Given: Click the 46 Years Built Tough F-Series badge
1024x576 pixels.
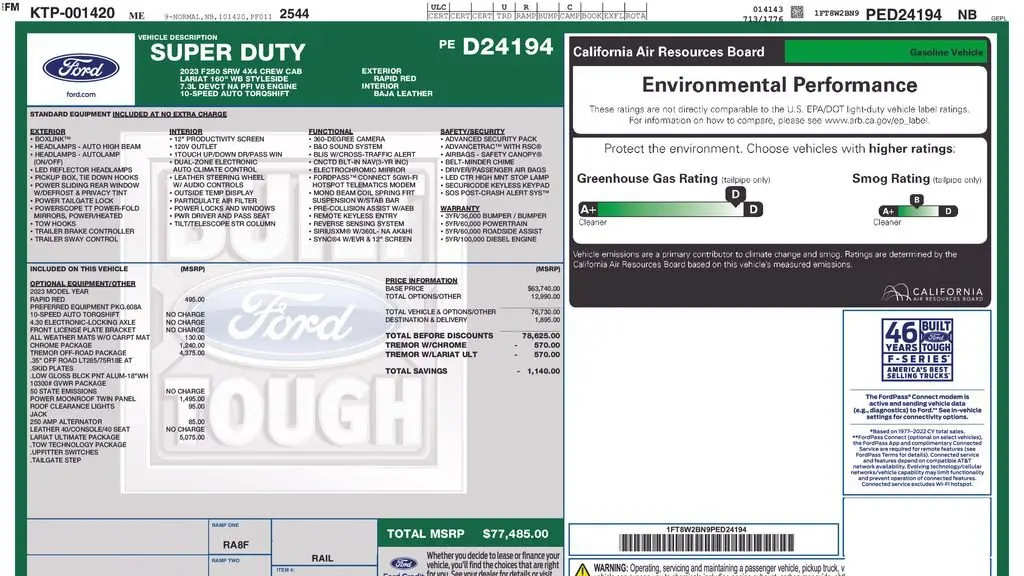Looking at the screenshot, I should 917,349.
